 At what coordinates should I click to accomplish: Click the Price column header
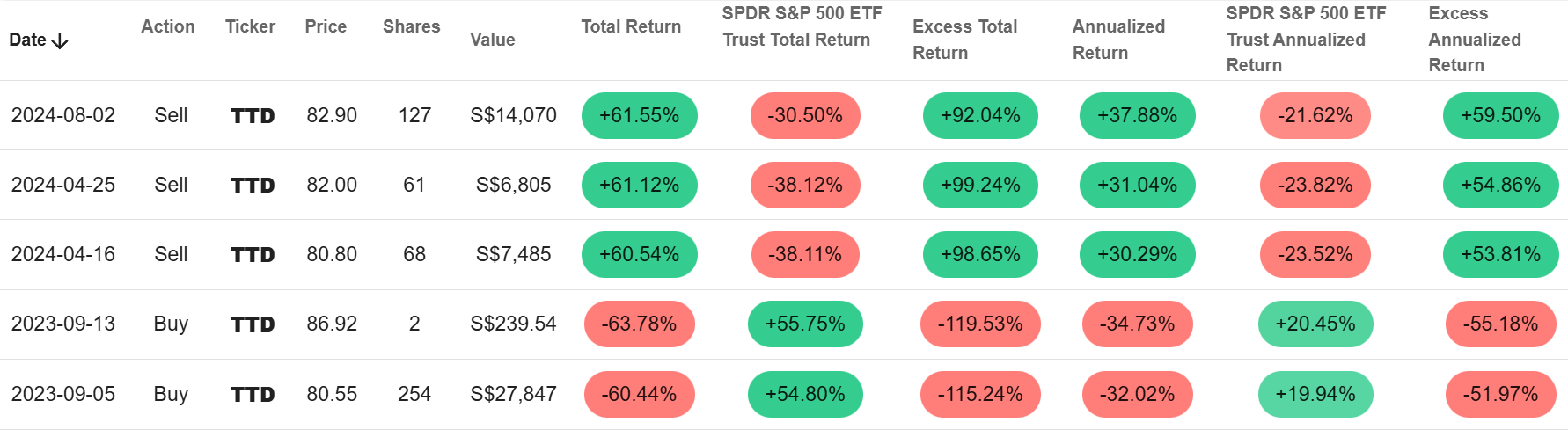point(326,26)
